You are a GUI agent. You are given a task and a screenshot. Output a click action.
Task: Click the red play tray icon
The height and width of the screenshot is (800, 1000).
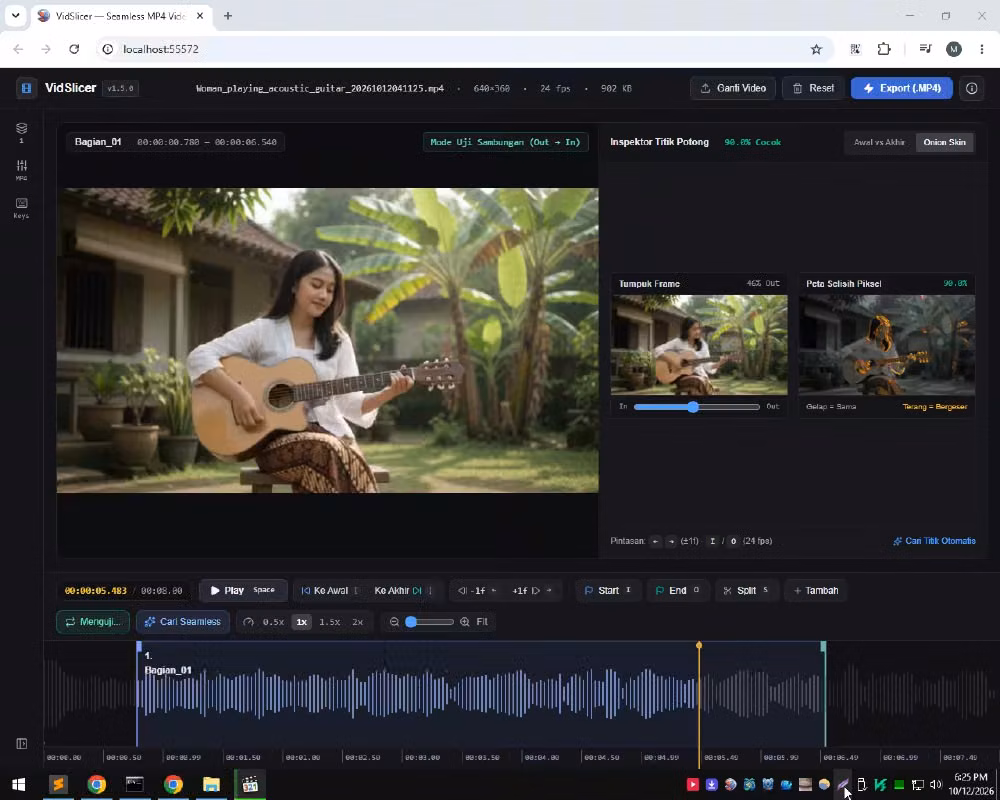pyautogui.click(x=693, y=784)
